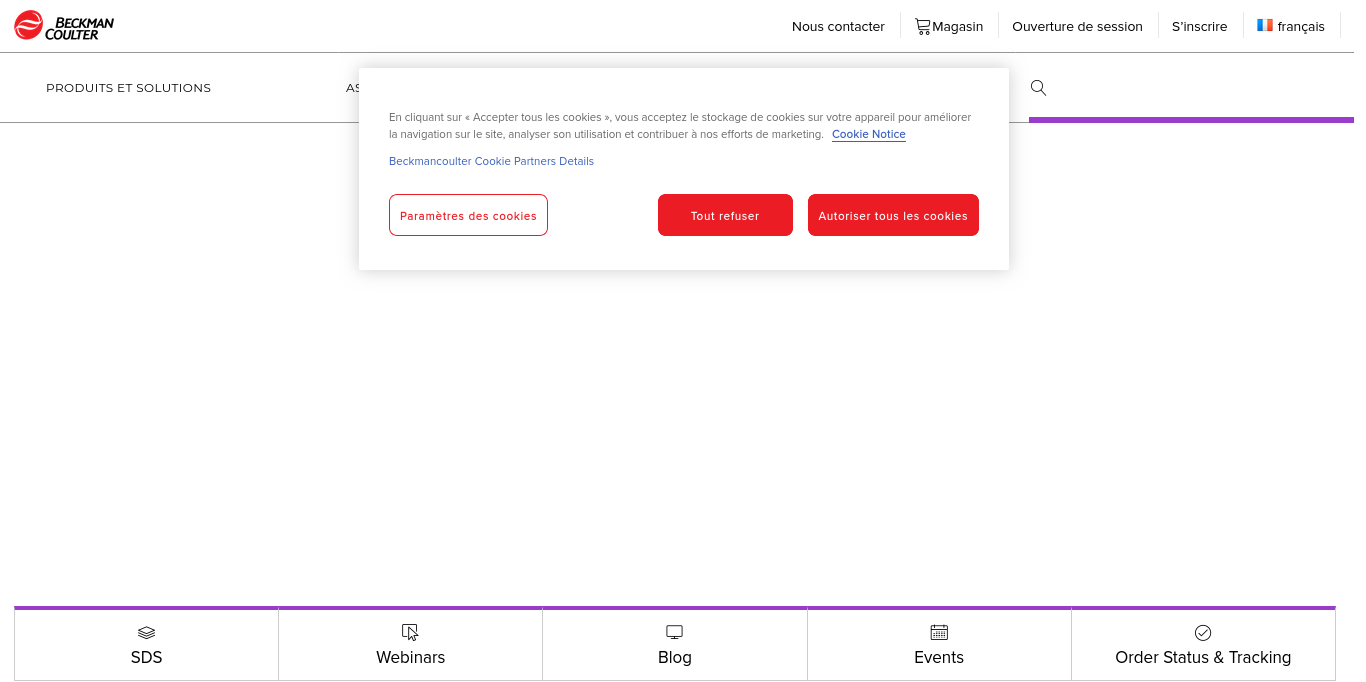Go to Ouverture de session
This screenshot has width=1366, height=682.
(x=1077, y=27)
